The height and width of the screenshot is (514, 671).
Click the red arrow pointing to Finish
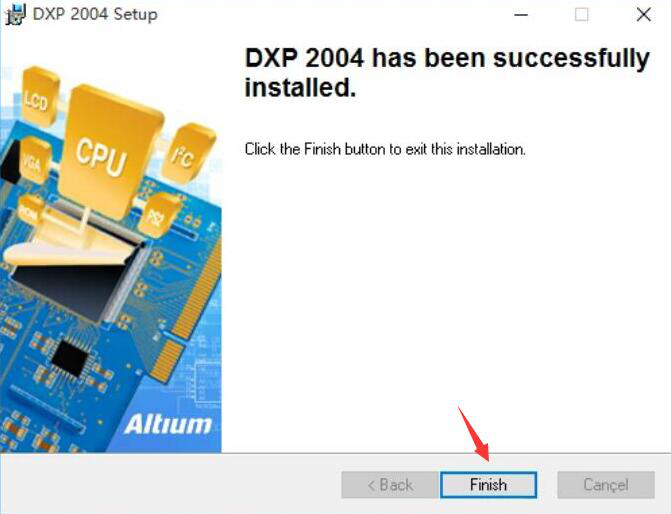click(474, 434)
